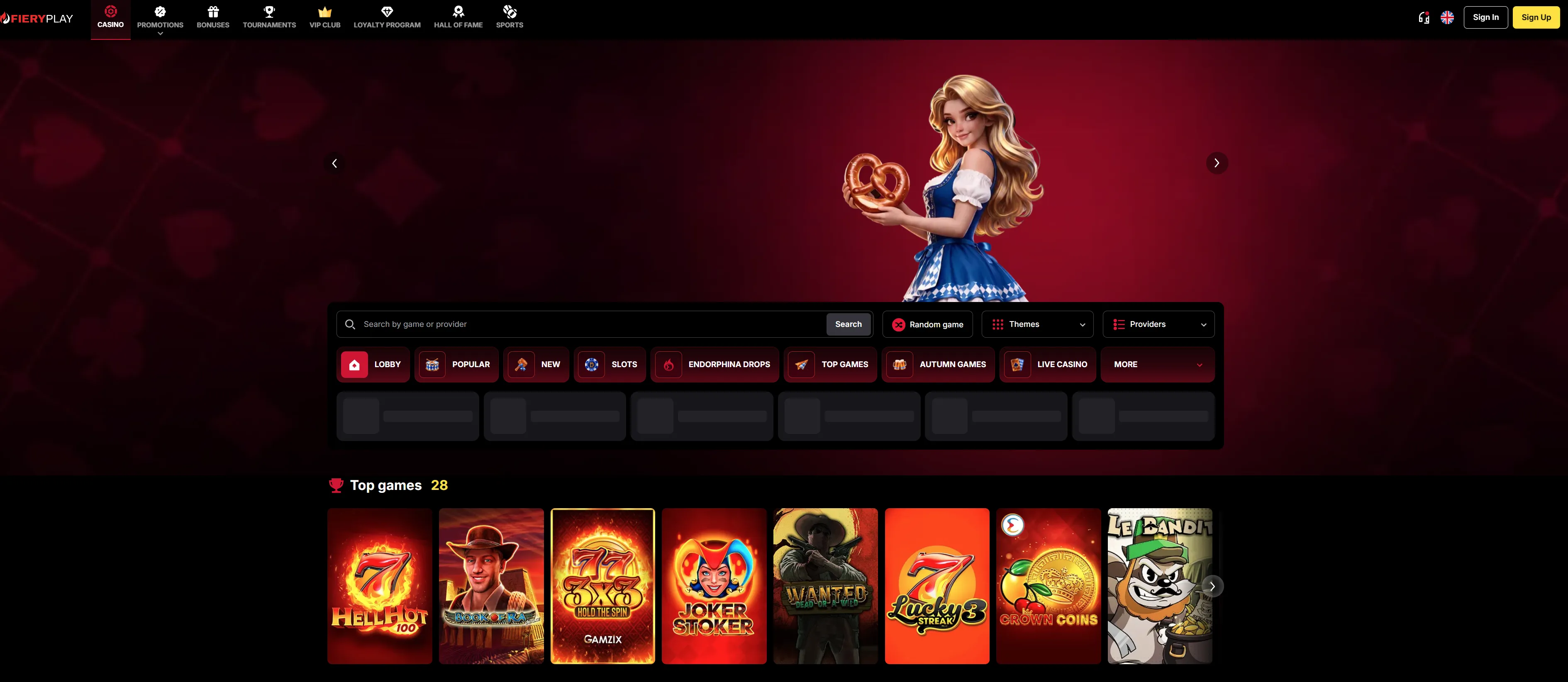Click the FieryPlay logo

click(37, 18)
